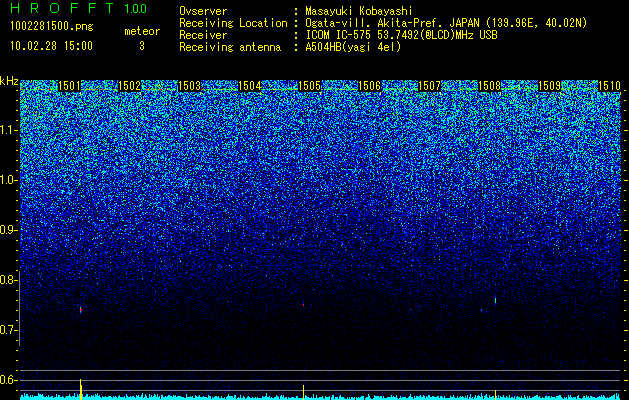Click the green meteor echo near 1508
629x400 pixels.
click(496, 300)
